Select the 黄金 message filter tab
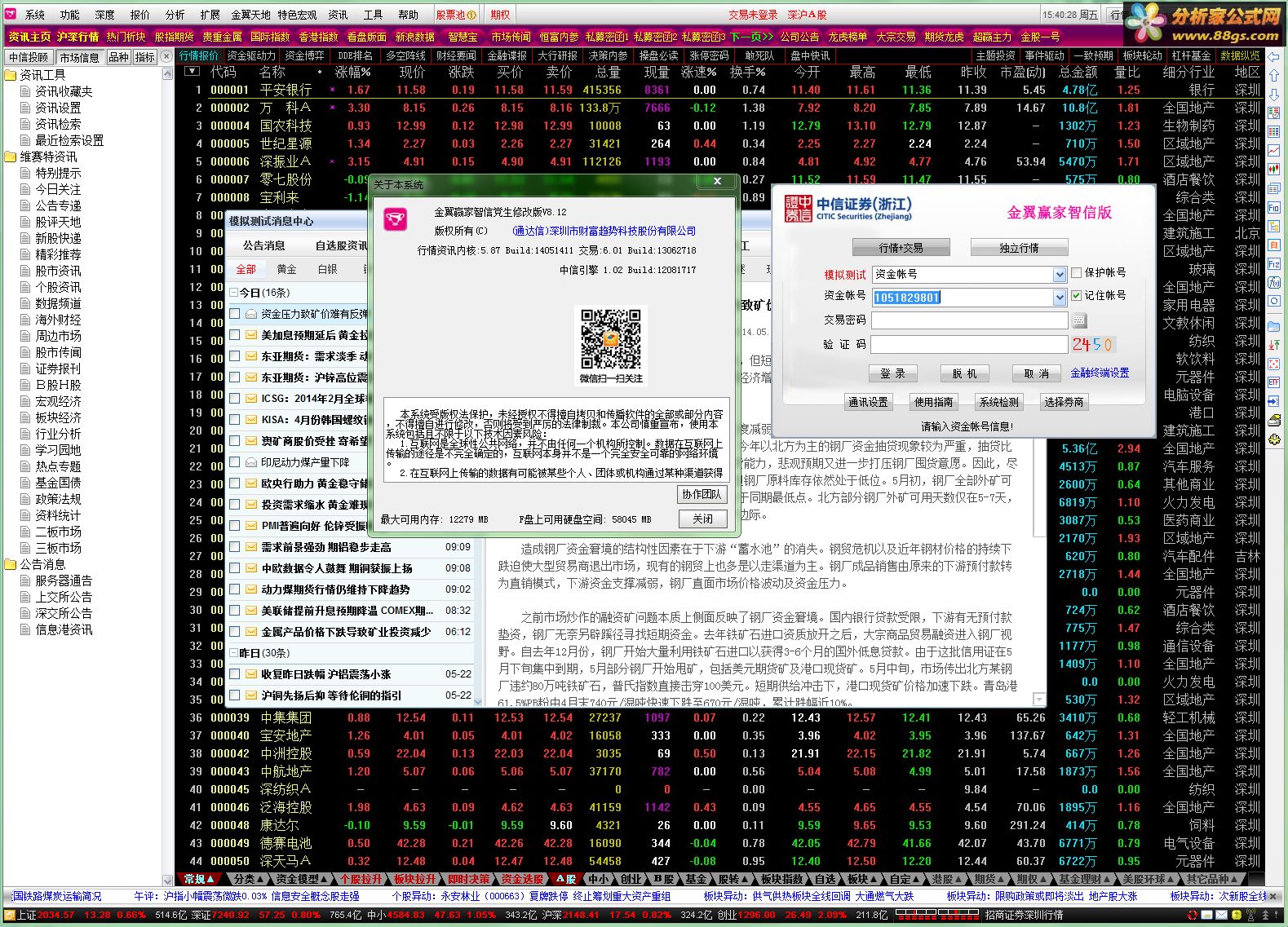This screenshot has height=927, width=1288. click(286, 269)
